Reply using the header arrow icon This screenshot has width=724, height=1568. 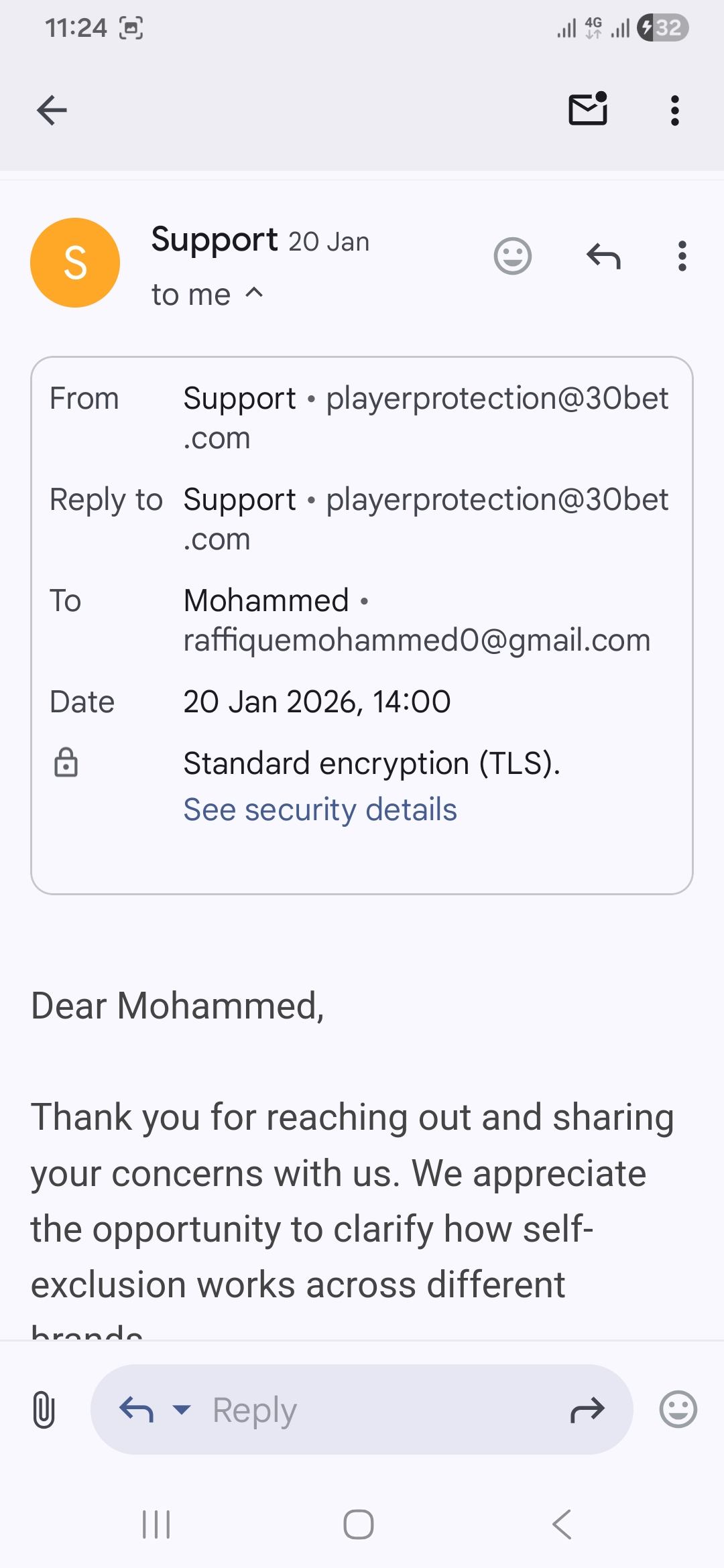pos(603,256)
